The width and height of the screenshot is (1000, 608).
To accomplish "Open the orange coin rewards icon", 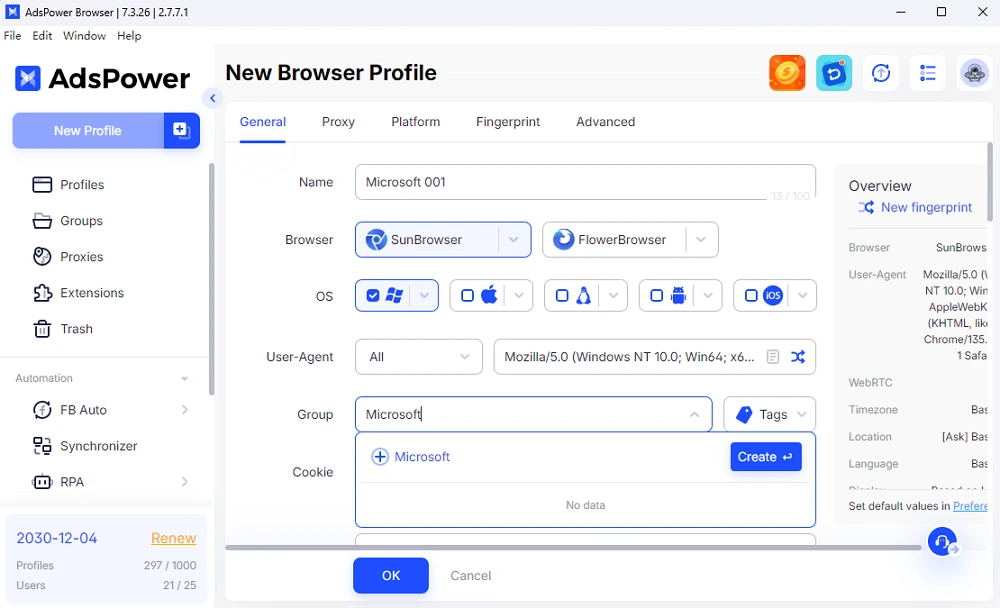I will point(787,73).
